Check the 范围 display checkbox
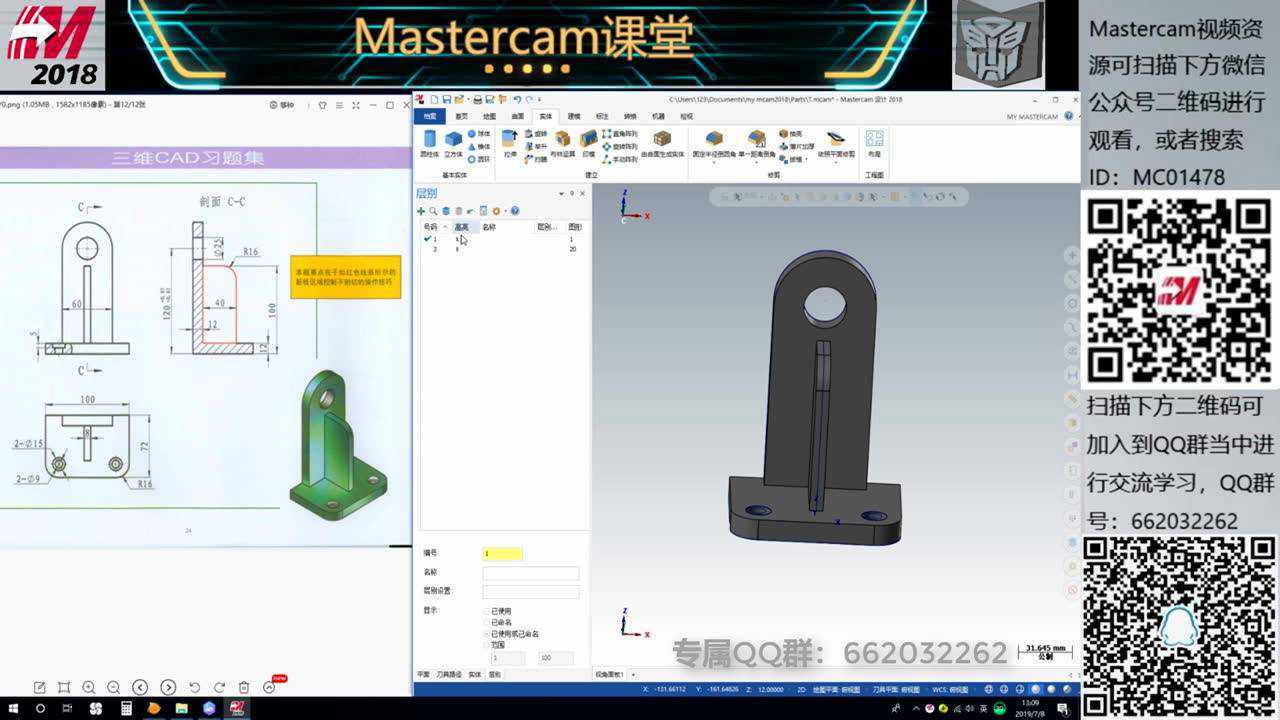The width and height of the screenshot is (1280, 720). coord(487,644)
